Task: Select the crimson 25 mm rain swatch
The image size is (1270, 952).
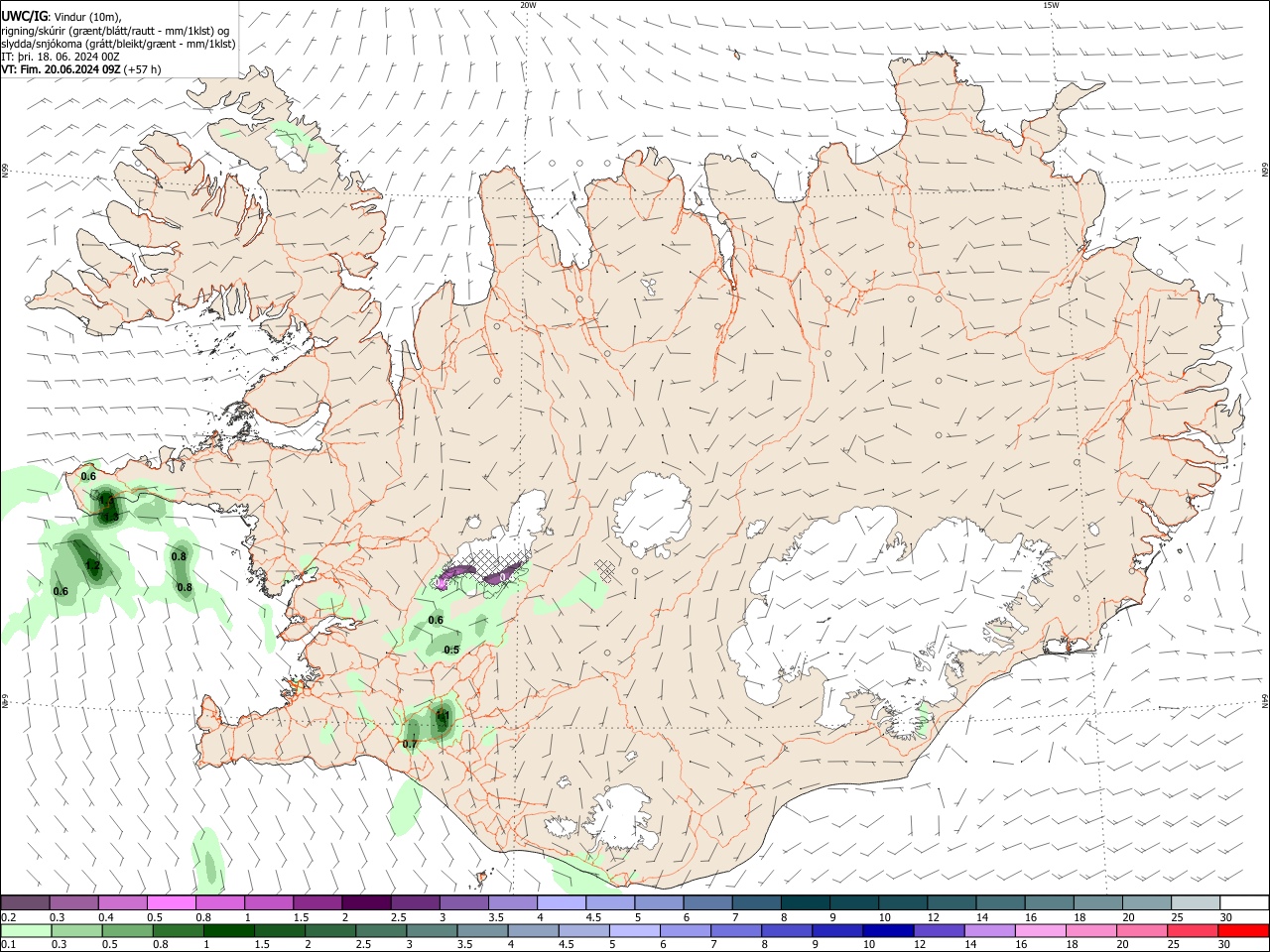Action: (x=1193, y=931)
